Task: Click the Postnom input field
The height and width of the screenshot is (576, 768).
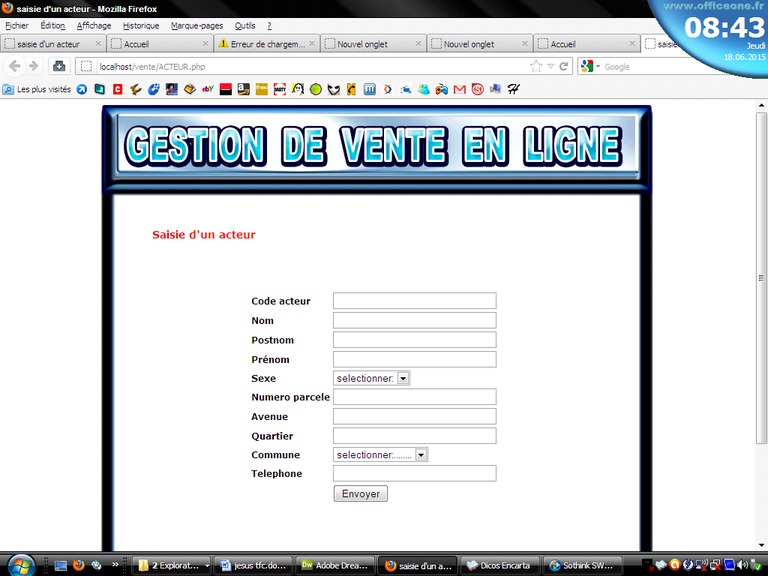Action: (414, 340)
